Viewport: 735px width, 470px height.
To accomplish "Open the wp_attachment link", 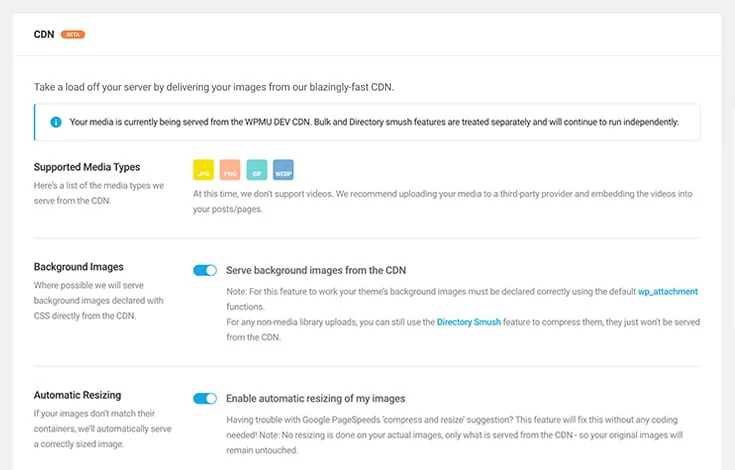I will coord(668,291).
